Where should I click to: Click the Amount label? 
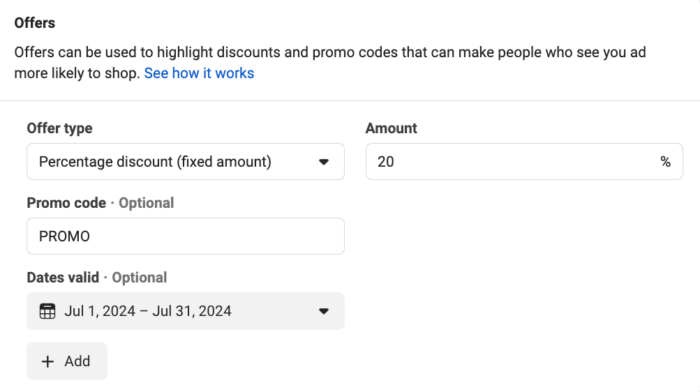[x=391, y=129]
